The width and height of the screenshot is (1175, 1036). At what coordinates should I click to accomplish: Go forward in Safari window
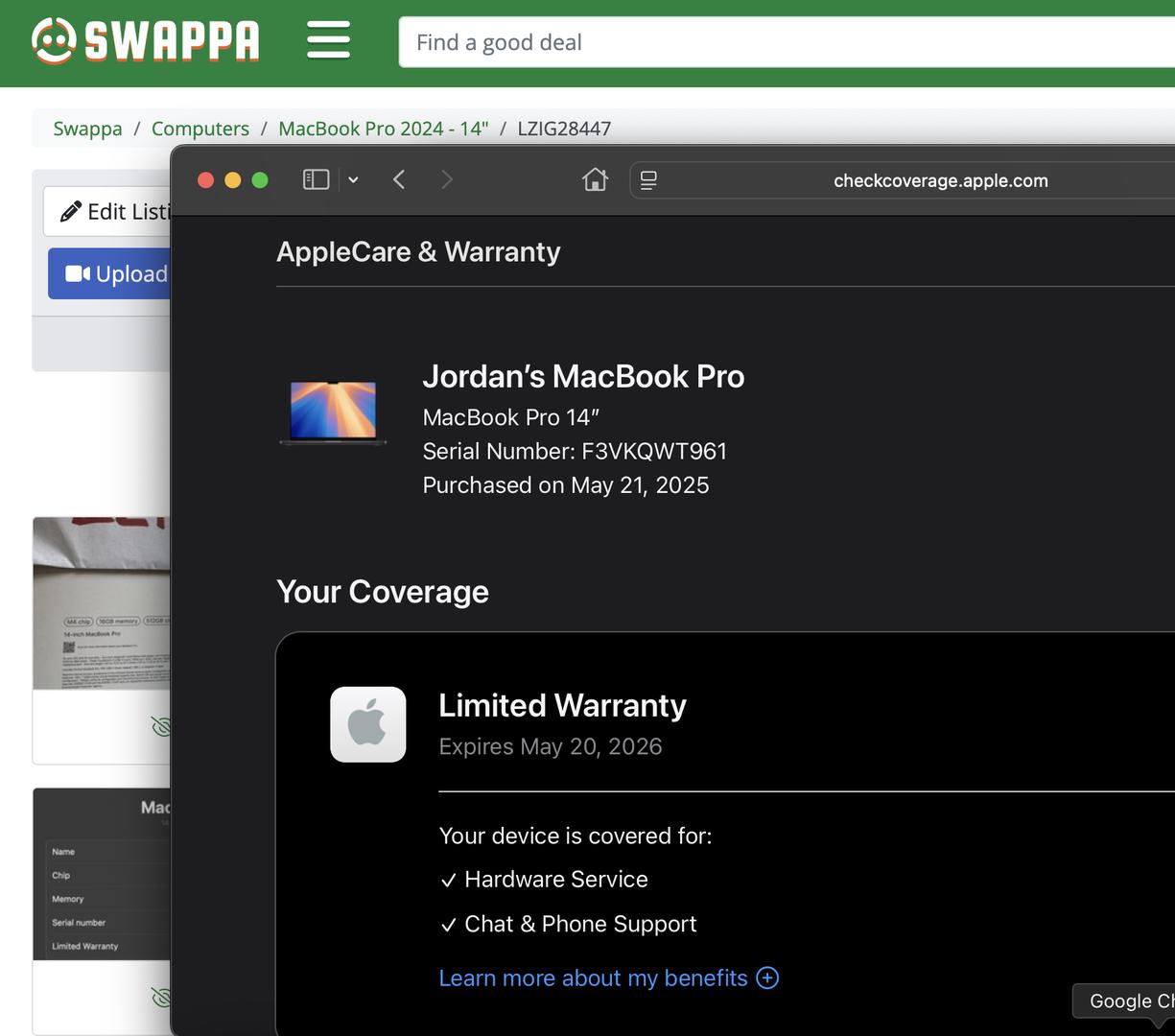coord(447,179)
